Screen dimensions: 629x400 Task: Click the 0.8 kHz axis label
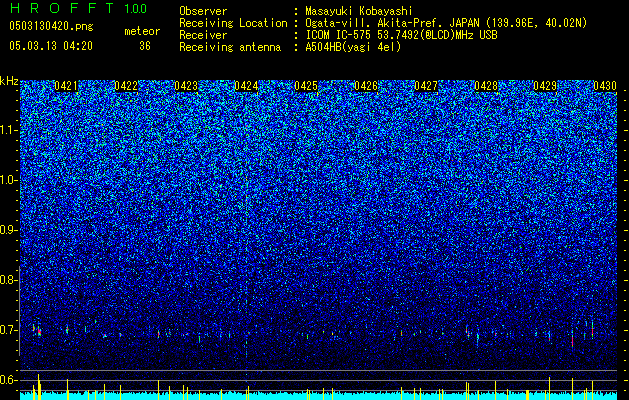(x=9, y=280)
